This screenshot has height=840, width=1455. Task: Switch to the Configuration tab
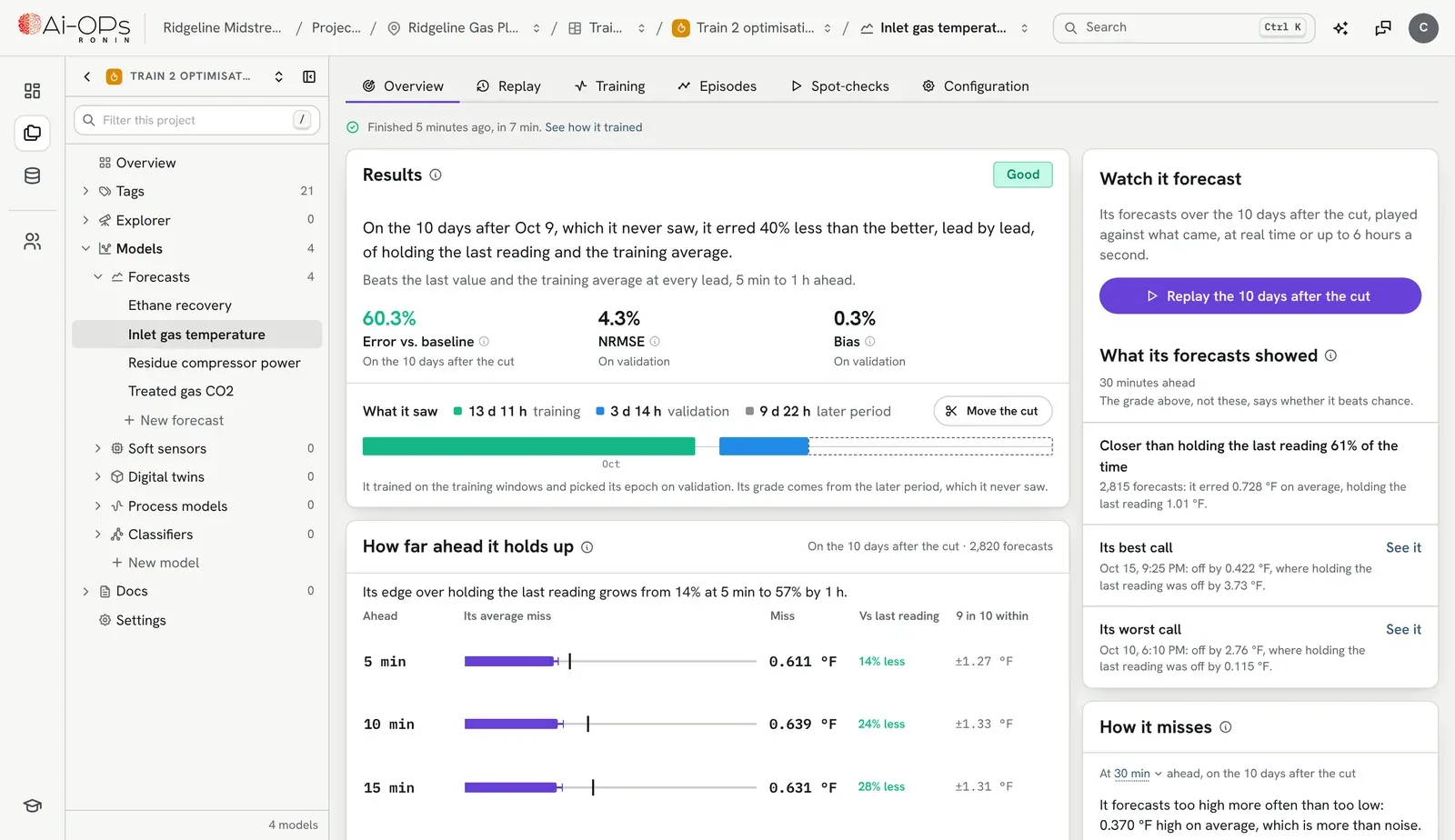(x=975, y=86)
